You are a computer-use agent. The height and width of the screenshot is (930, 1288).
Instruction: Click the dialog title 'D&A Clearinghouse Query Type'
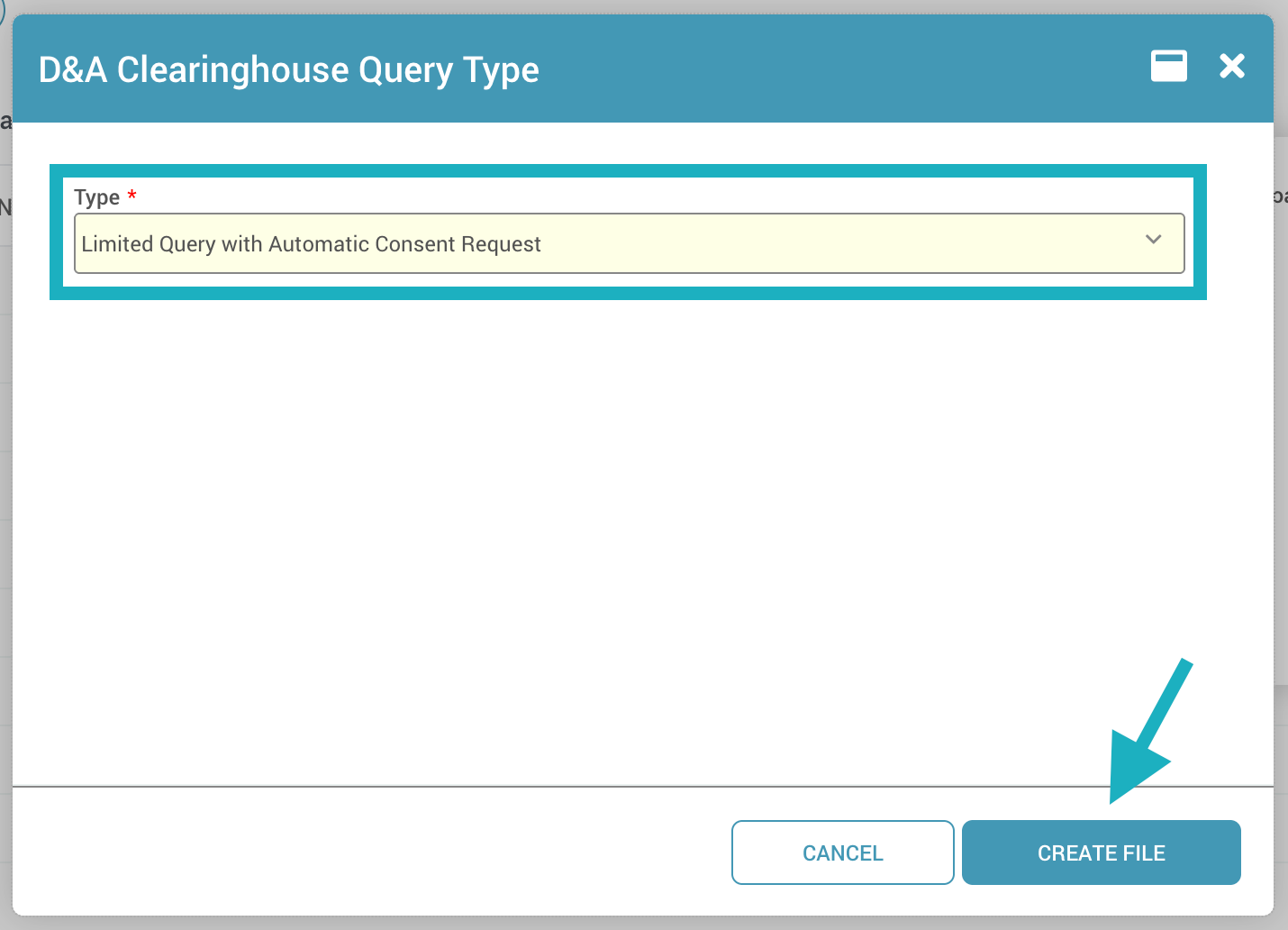tap(288, 70)
